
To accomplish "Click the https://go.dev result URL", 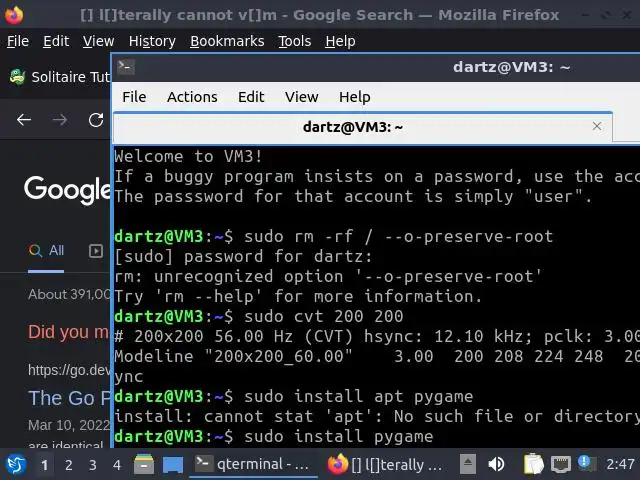I will [x=69, y=370].
